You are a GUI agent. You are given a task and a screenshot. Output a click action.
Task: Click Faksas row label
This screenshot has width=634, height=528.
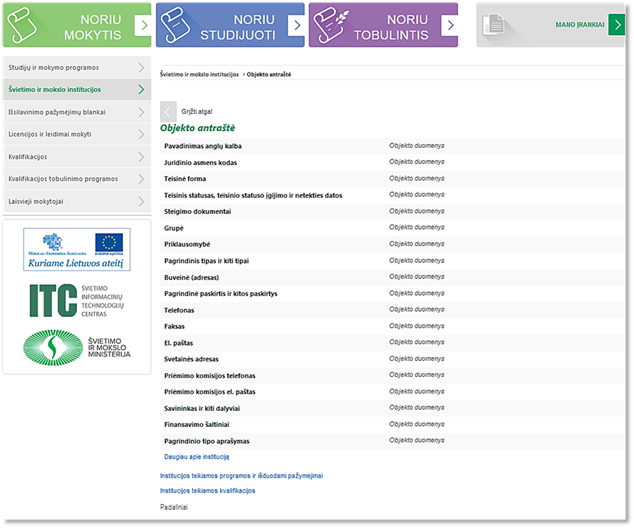click(174, 326)
